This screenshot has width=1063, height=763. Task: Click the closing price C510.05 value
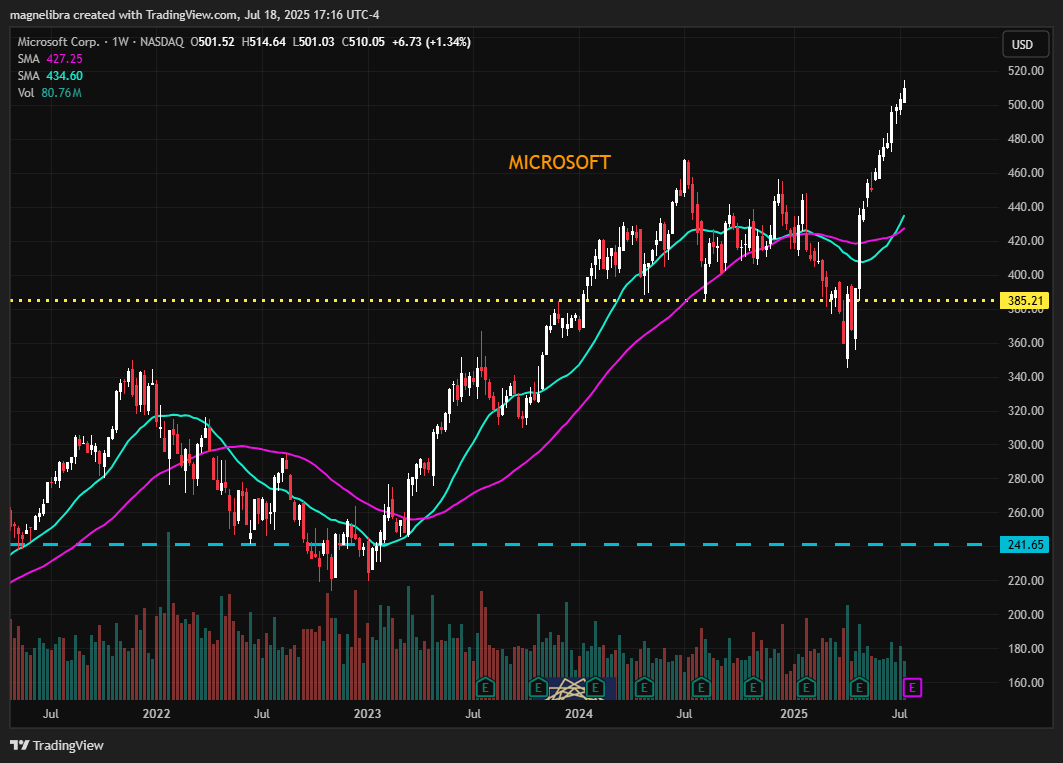point(363,42)
